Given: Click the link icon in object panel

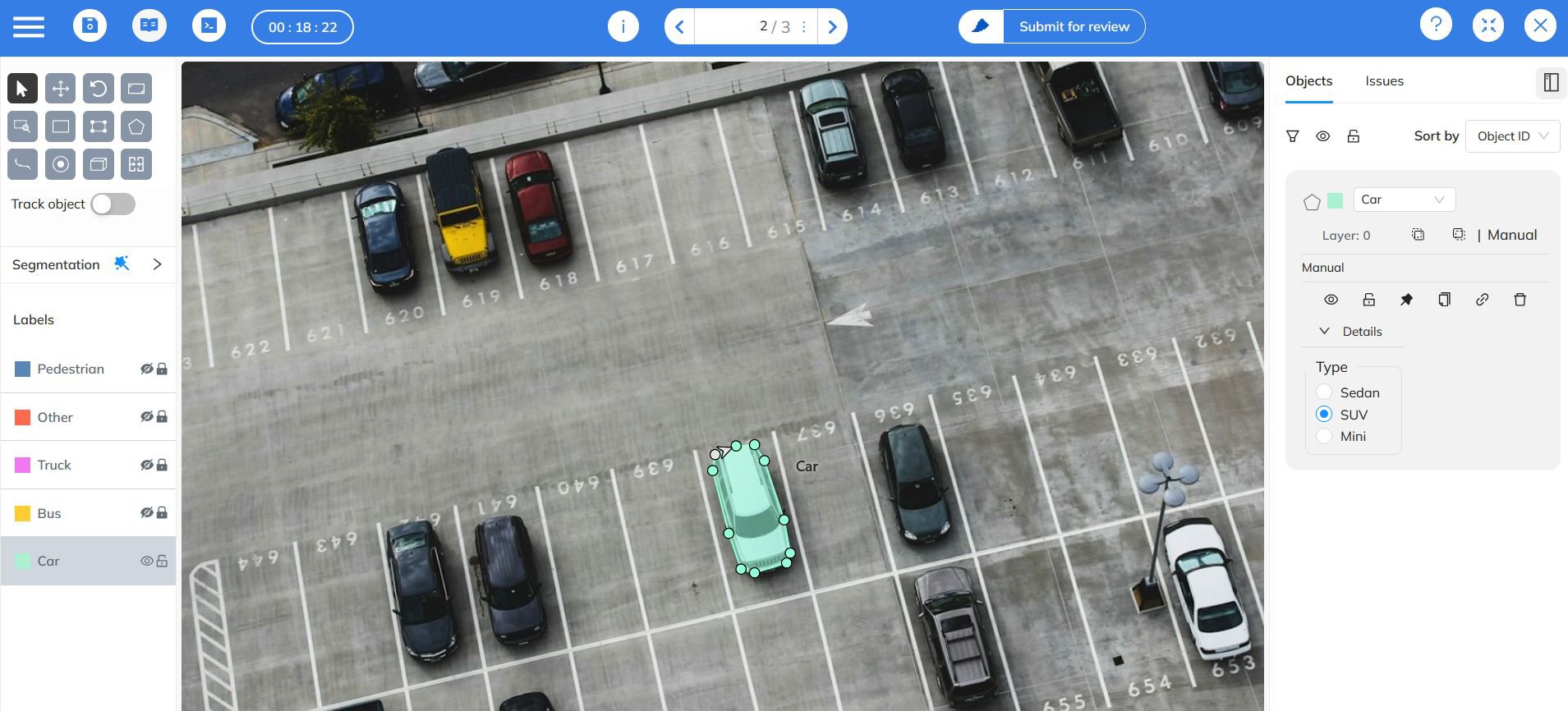Looking at the screenshot, I should [1482, 300].
